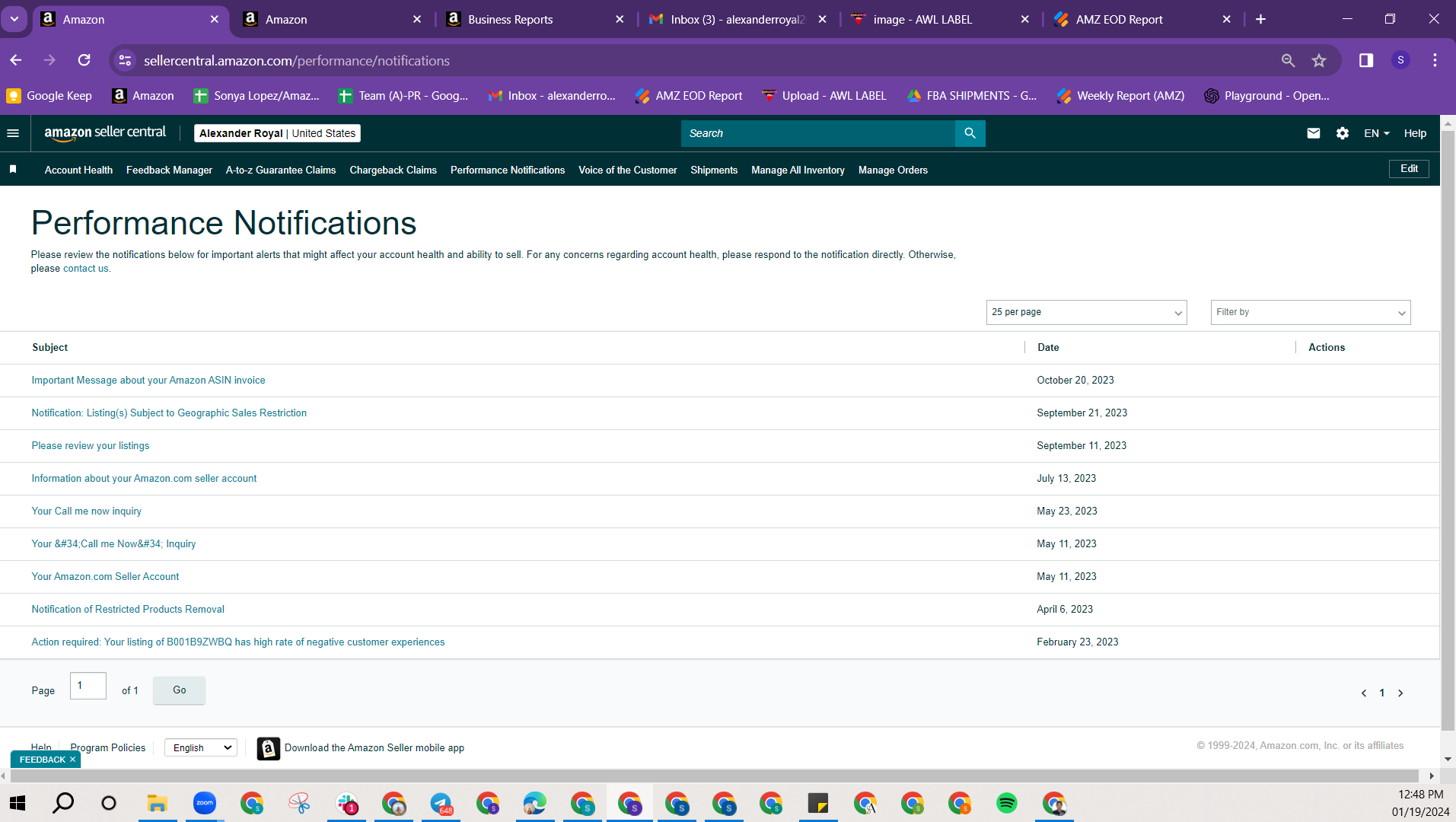The width and height of the screenshot is (1456, 822).
Task: Open Geographic Sales Restriction notification
Action: pos(169,413)
